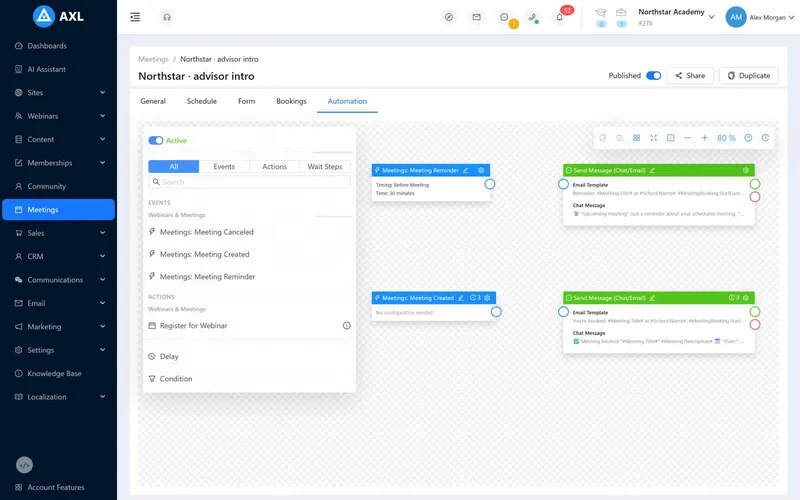Zoom in with the plus icon
The height and width of the screenshot is (500, 800).
click(705, 138)
